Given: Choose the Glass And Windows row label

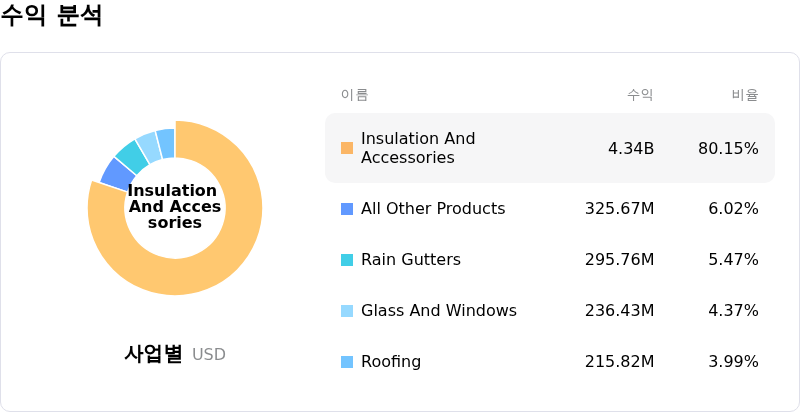Looking at the screenshot, I should click(x=438, y=311).
